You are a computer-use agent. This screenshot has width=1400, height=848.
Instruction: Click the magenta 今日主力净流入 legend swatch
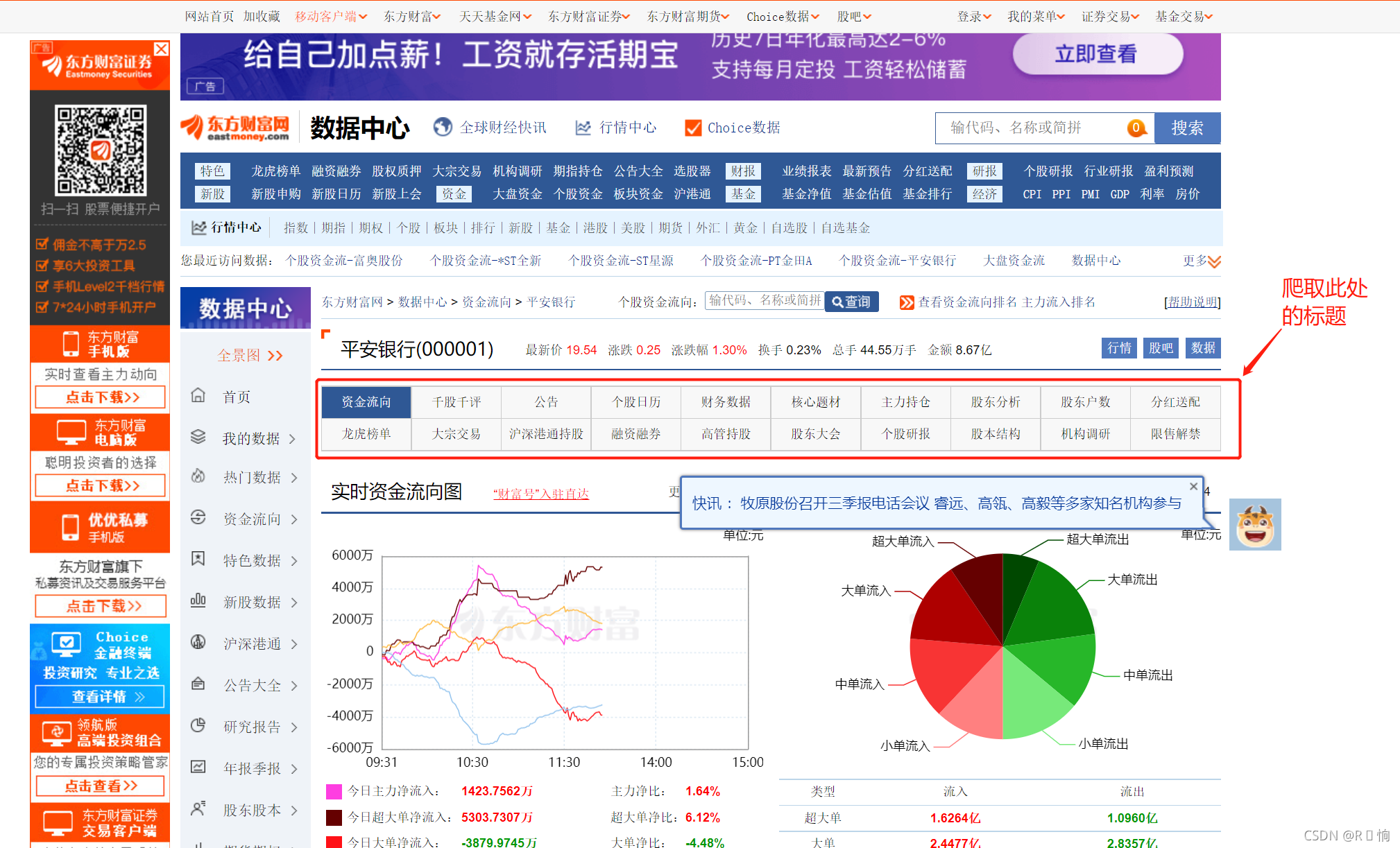[x=334, y=791]
